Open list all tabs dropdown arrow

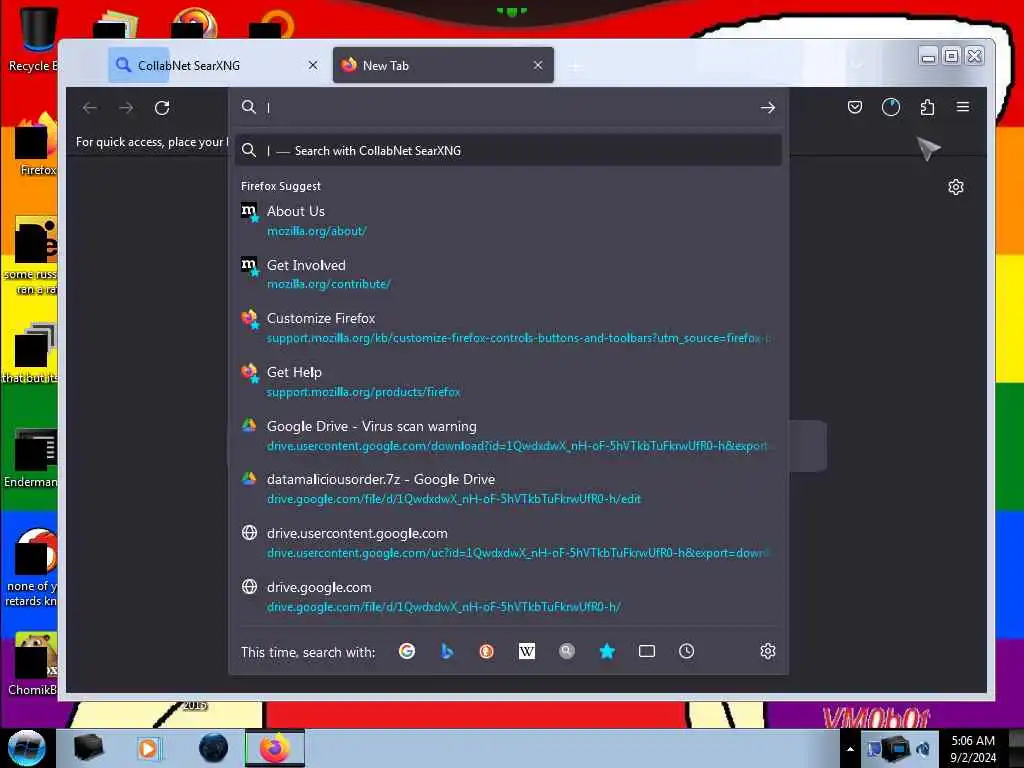click(857, 65)
